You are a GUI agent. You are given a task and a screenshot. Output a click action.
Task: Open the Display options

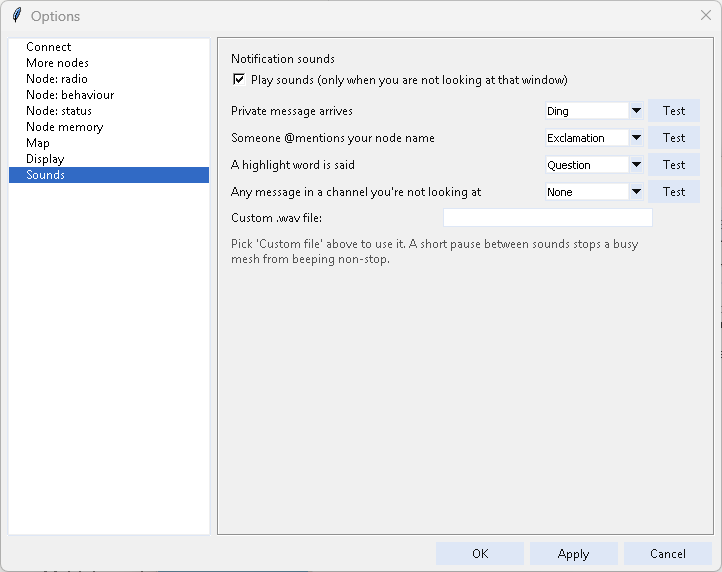coord(109,159)
